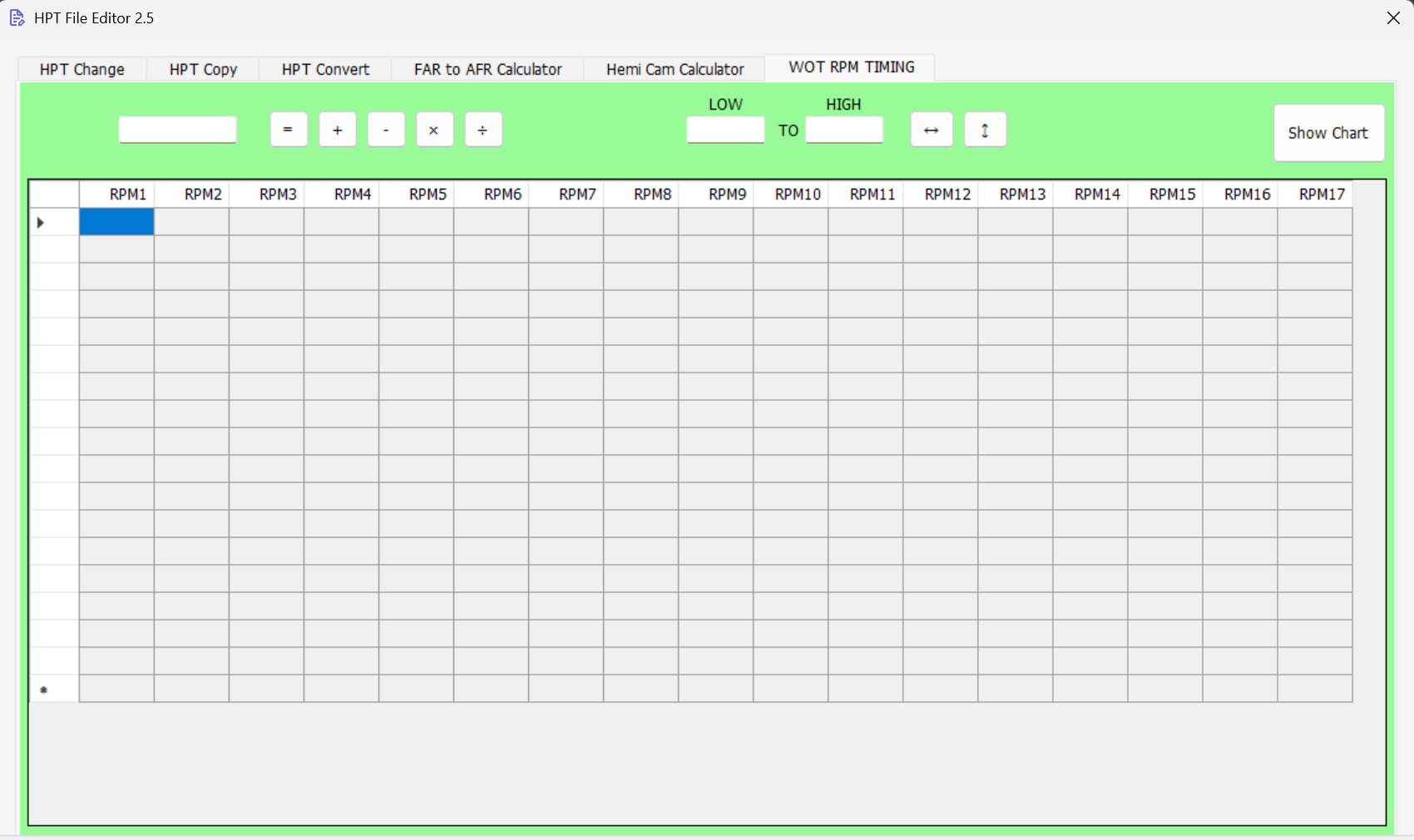Click the RPM12 column header
Image resolution: width=1414 pixels, height=840 pixels.
(x=940, y=194)
